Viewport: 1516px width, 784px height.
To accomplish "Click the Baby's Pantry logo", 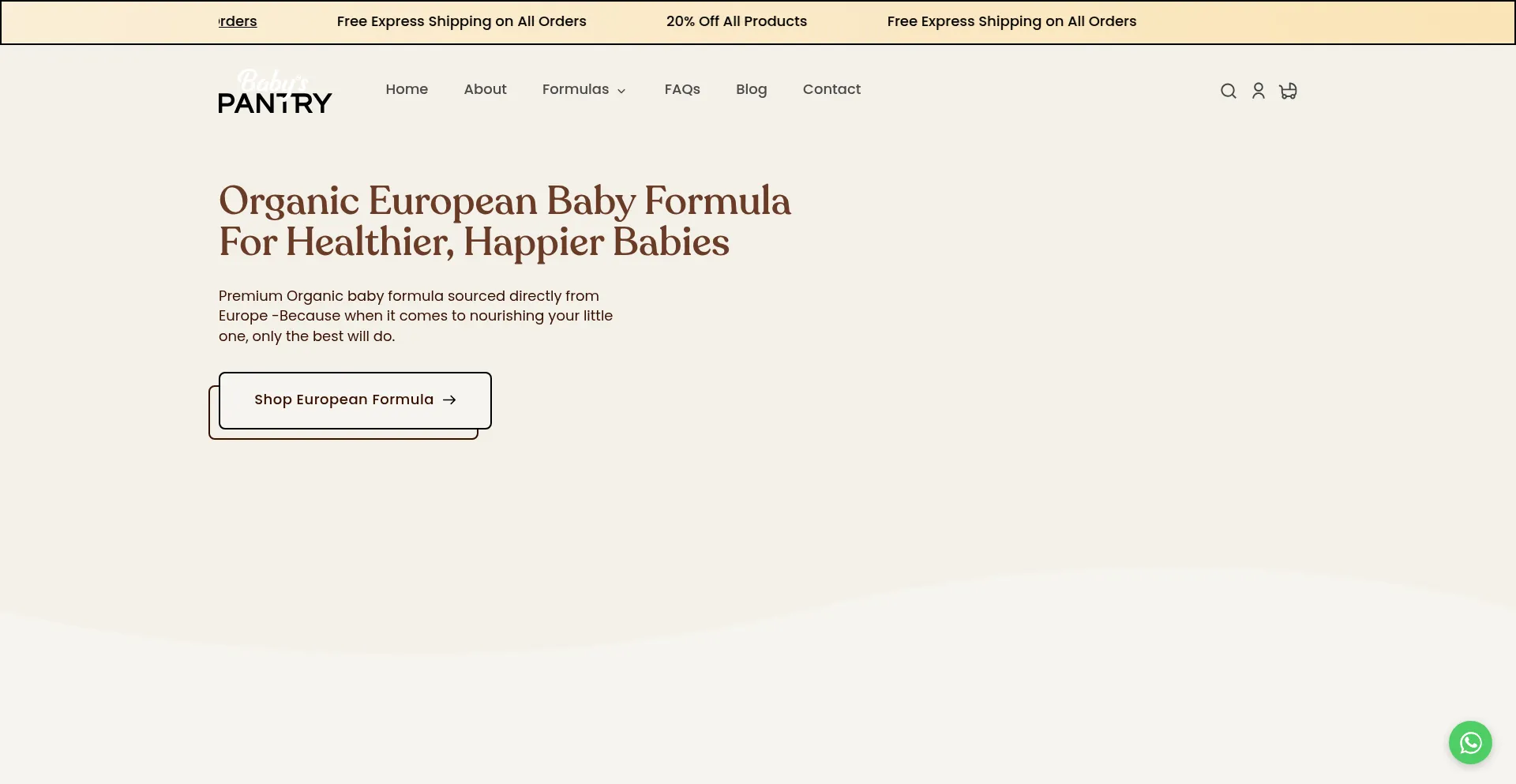I will 275,92.
